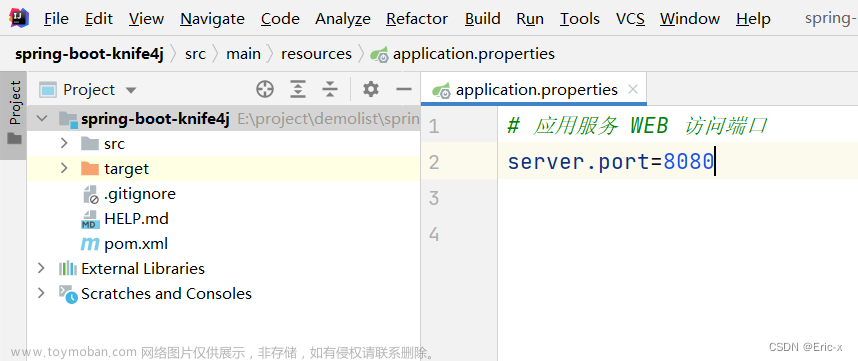Image resolution: width=858 pixels, height=361 pixels.
Task: Click editor line number 4
Action: (433, 234)
